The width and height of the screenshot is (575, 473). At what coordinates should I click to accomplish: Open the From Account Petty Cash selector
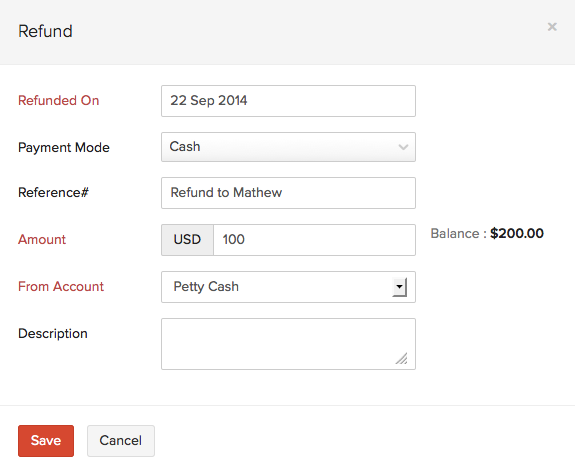pyautogui.click(x=288, y=287)
